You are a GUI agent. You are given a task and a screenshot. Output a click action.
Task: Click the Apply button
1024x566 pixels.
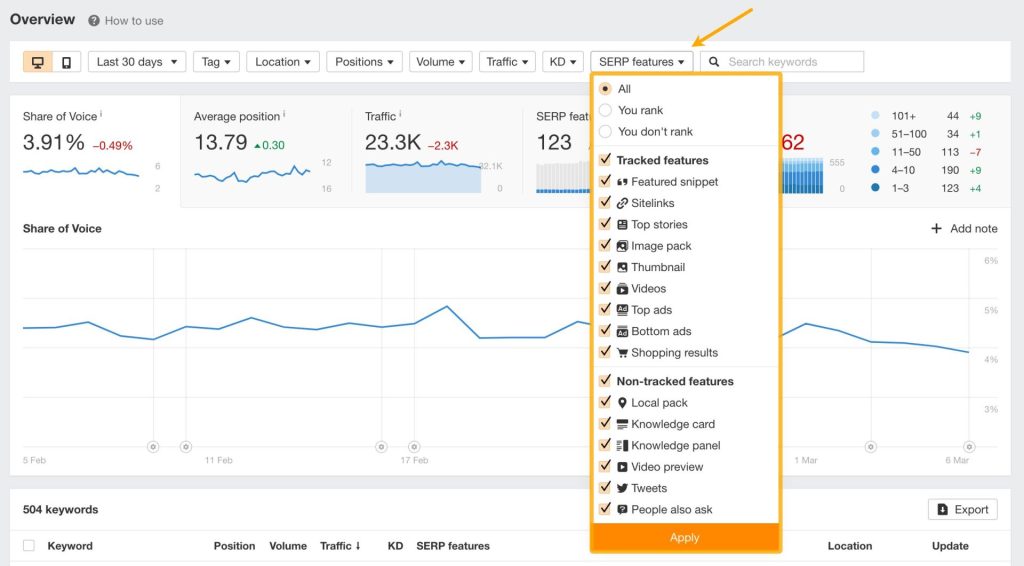tap(684, 537)
